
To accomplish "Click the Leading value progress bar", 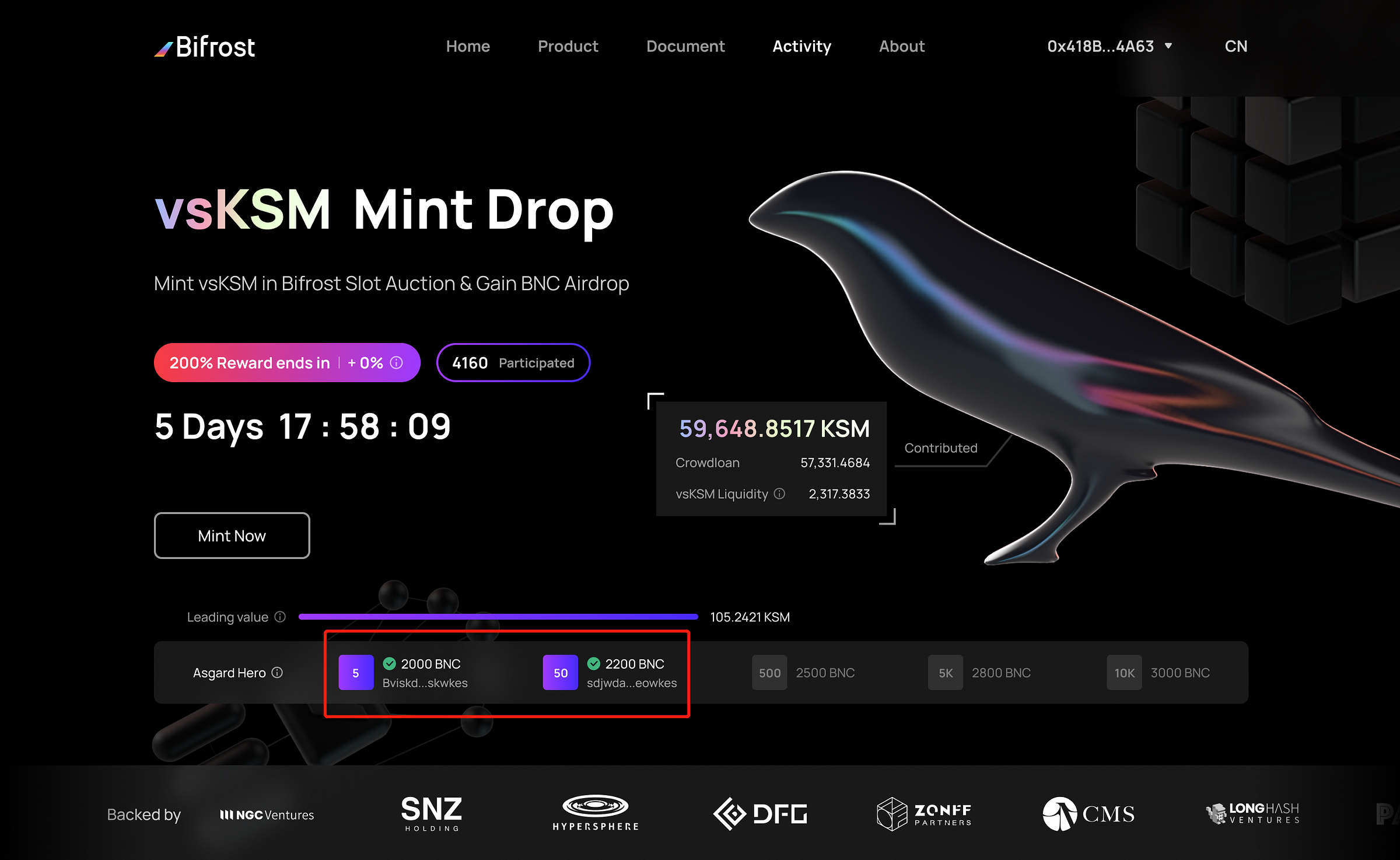I will (498, 617).
